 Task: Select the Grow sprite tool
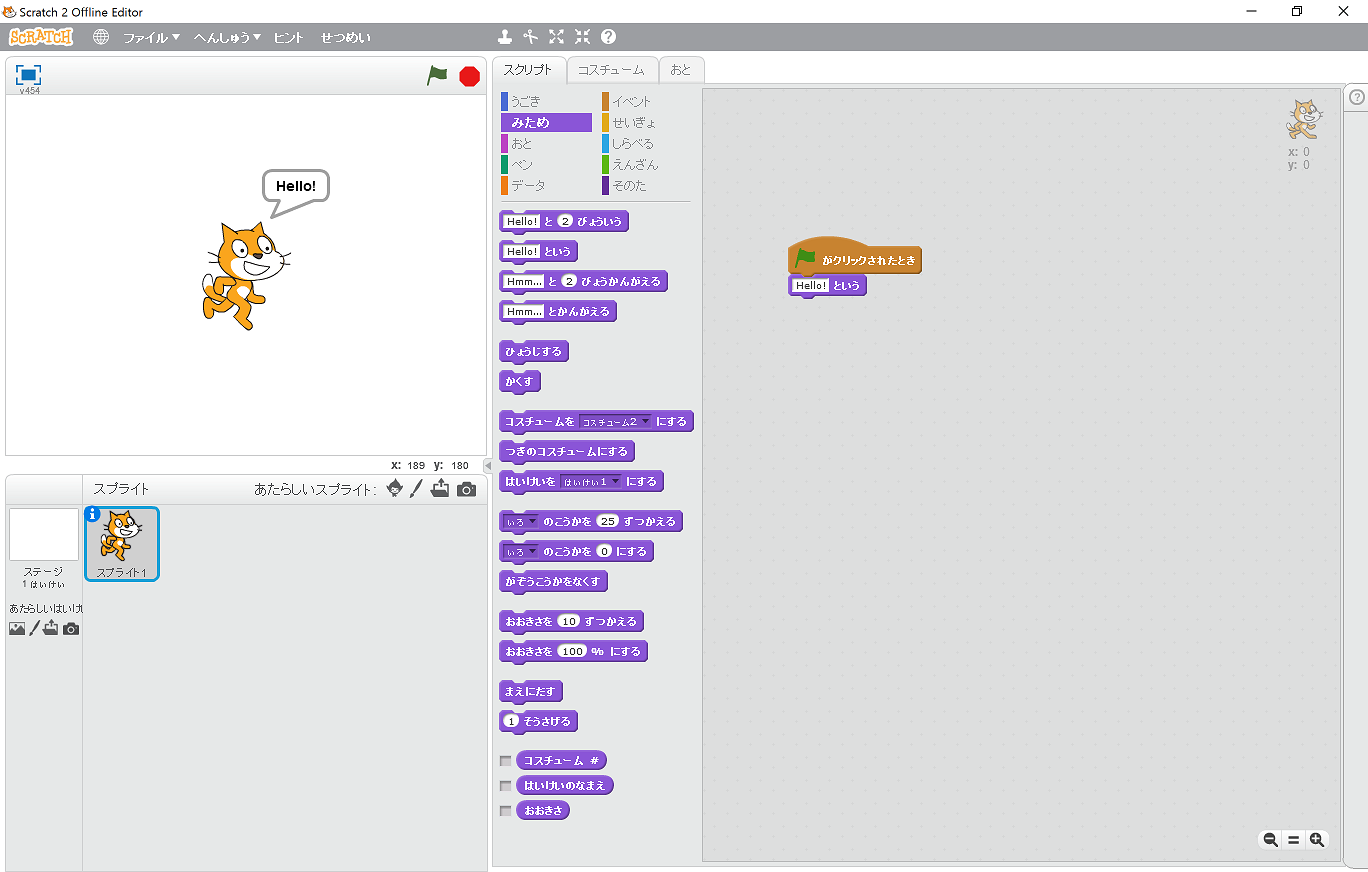(557, 37)
